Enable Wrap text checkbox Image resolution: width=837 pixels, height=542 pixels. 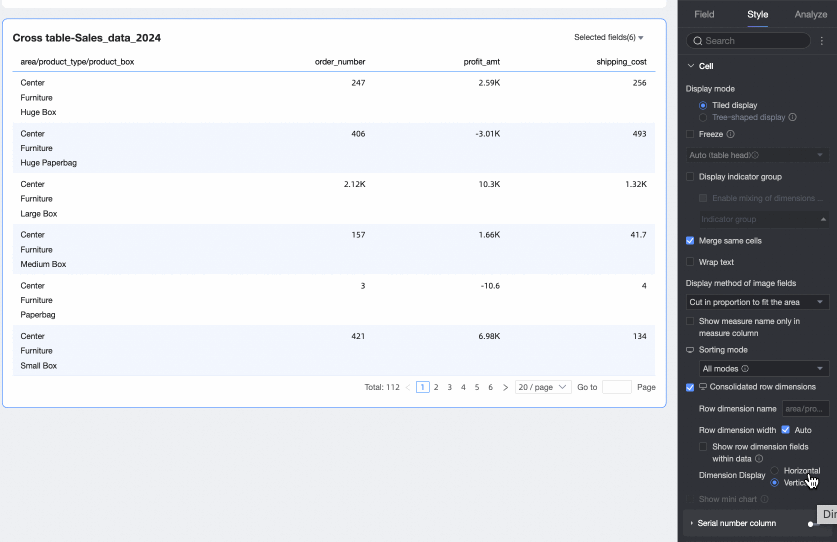[690, 262]
